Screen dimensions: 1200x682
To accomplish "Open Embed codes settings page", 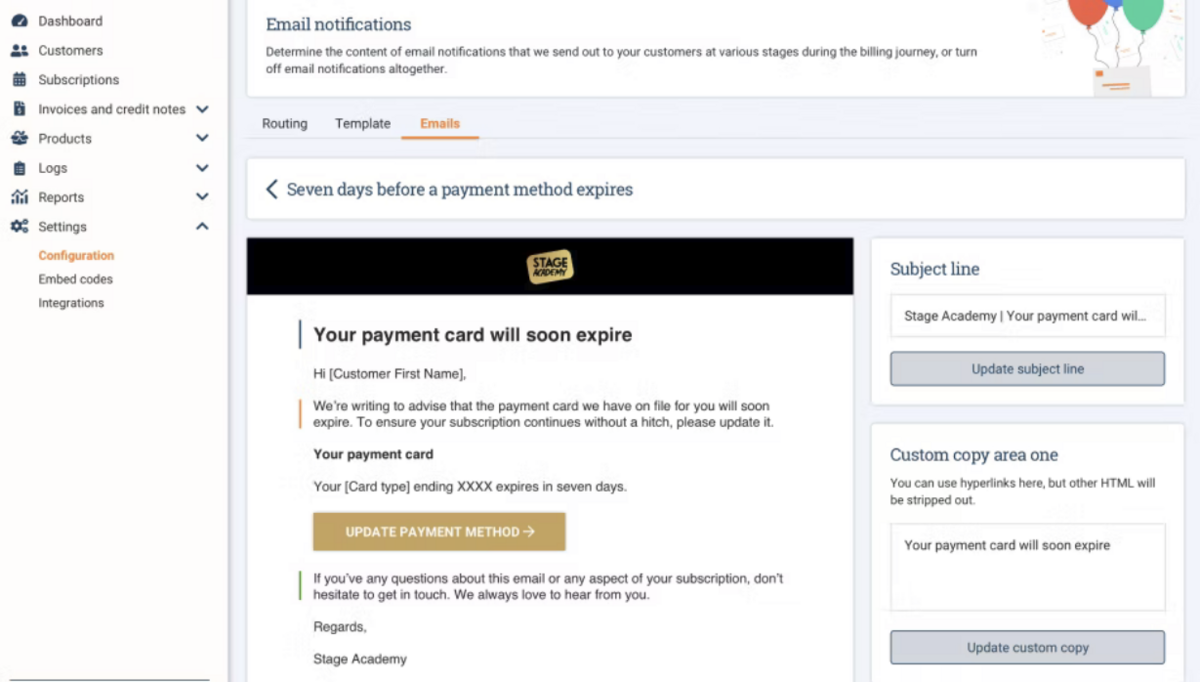I will 76,279.
